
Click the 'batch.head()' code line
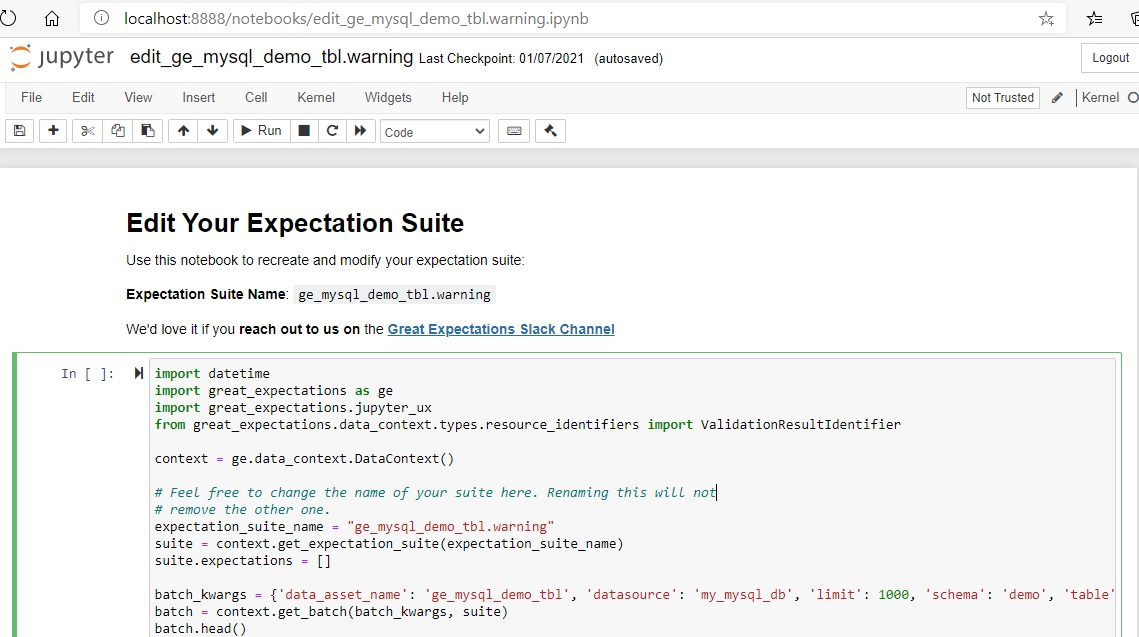pyautogui.click(x=200, y=628)
